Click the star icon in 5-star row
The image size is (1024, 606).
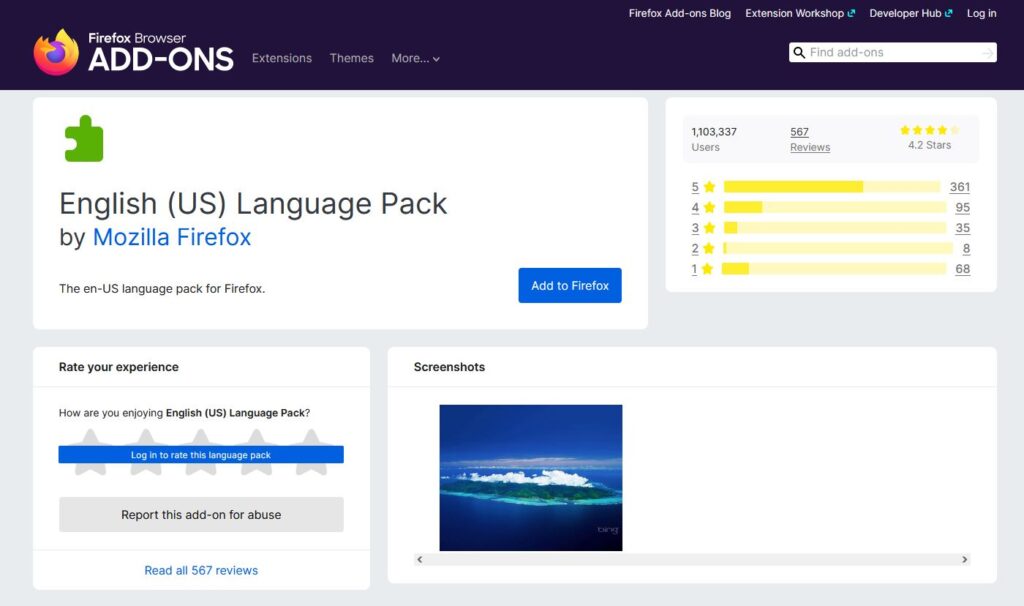point(709,187)
